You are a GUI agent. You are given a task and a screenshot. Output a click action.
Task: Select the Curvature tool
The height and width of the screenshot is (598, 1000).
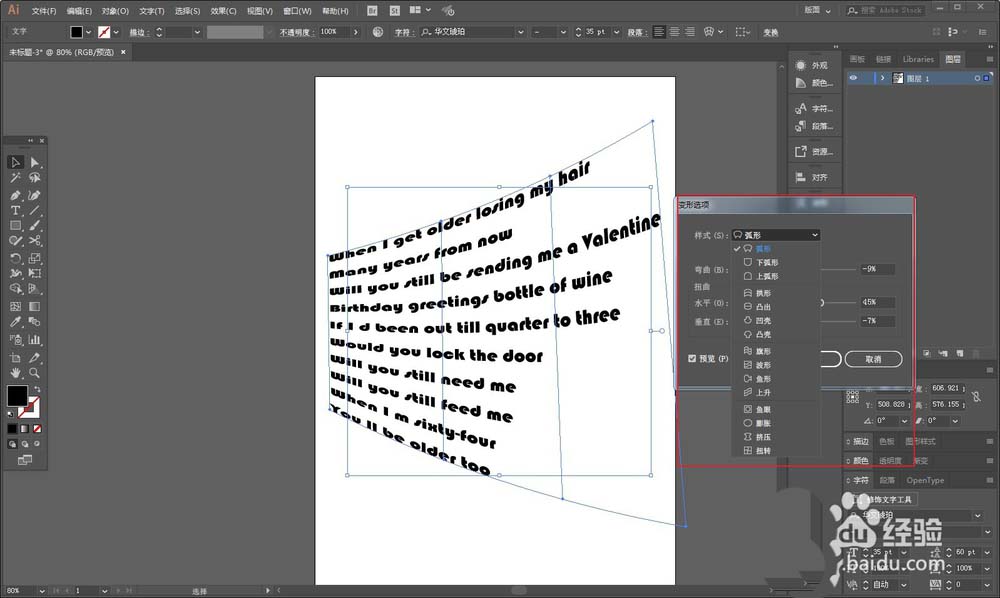34,195
